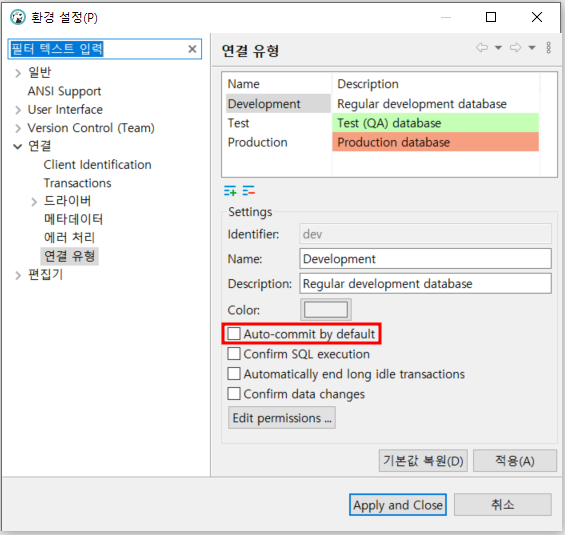Click Edit permissions button
This screenshot has width=565, height=535.
[282, 418]
